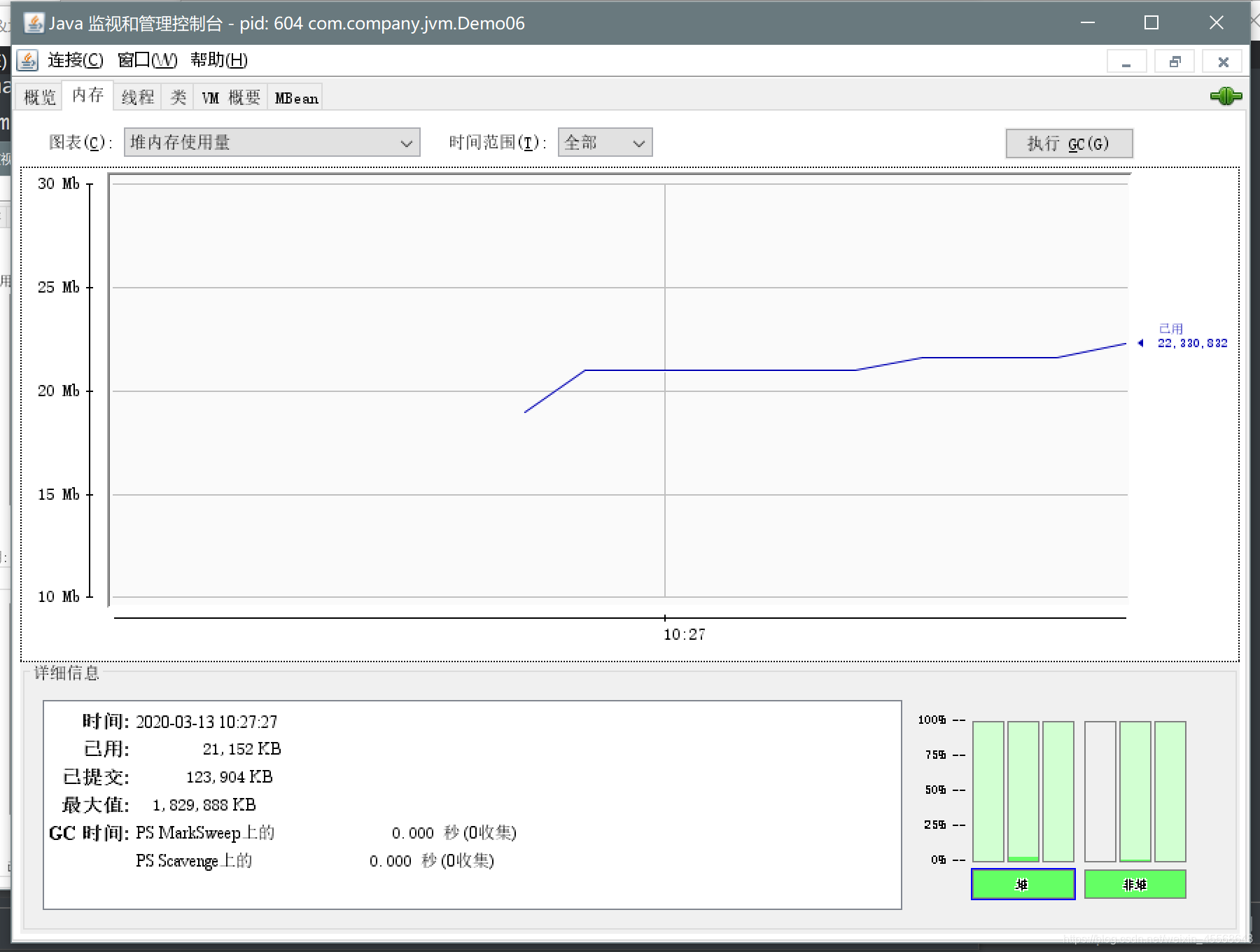Click the 10:27 time axis label
Viewport: 1260px width, 952px height.
(685, 634)
